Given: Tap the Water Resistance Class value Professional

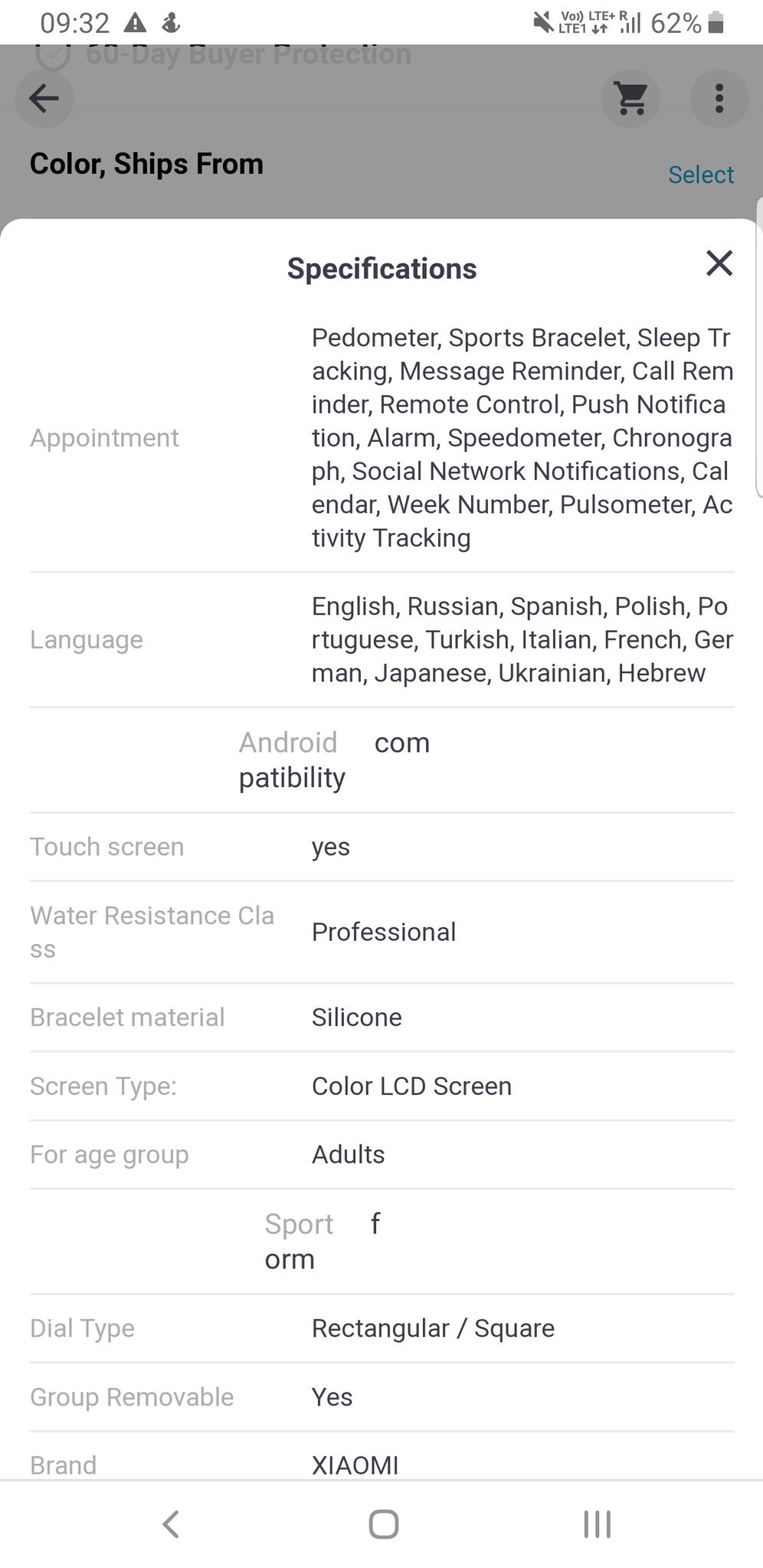Looking at the screenshot, I should coord(384,932).
